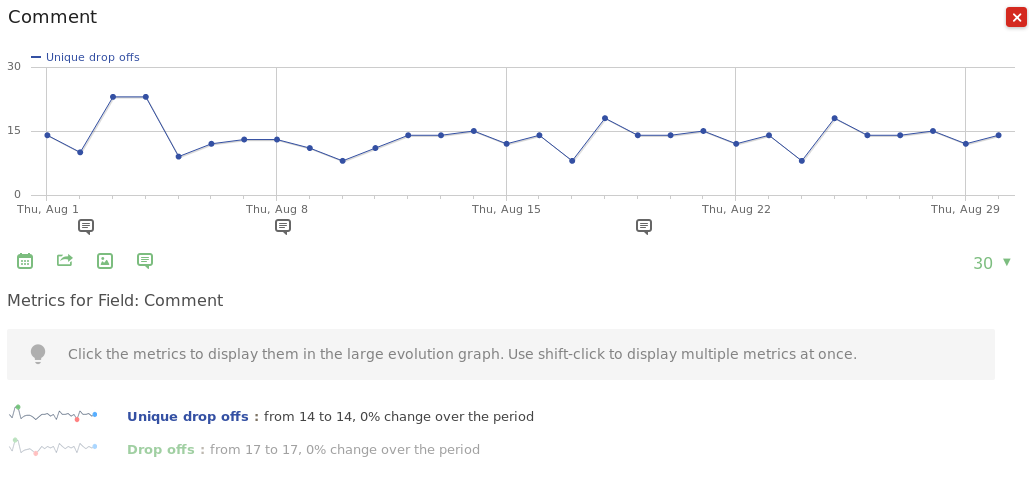The width and height of the screenshot is (1029, 478).
Task: Click the export data share icon
Action: (x=65, y=260)
